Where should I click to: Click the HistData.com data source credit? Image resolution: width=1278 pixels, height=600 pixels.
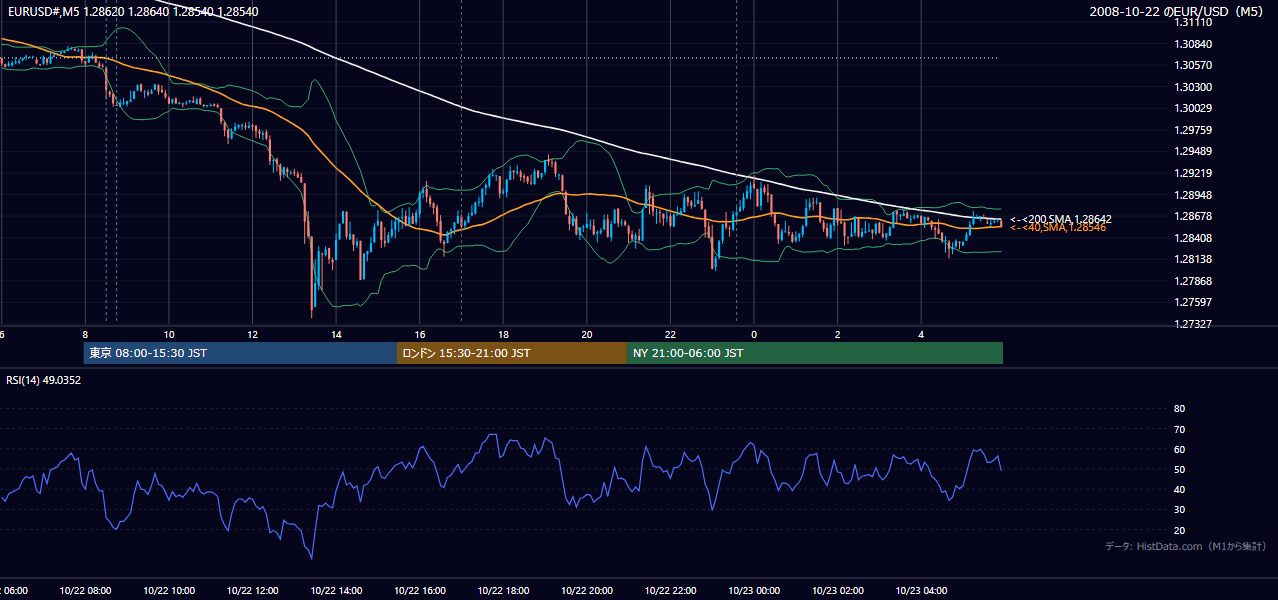point(1185,546)
